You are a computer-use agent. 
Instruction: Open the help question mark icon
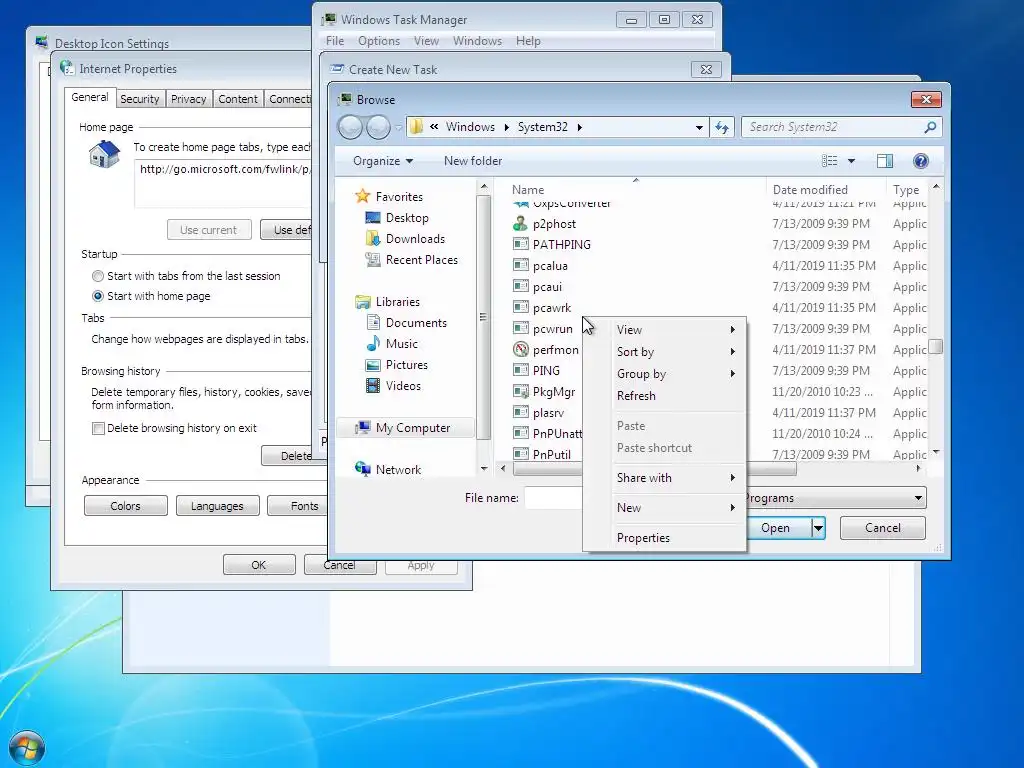[920, 161]
